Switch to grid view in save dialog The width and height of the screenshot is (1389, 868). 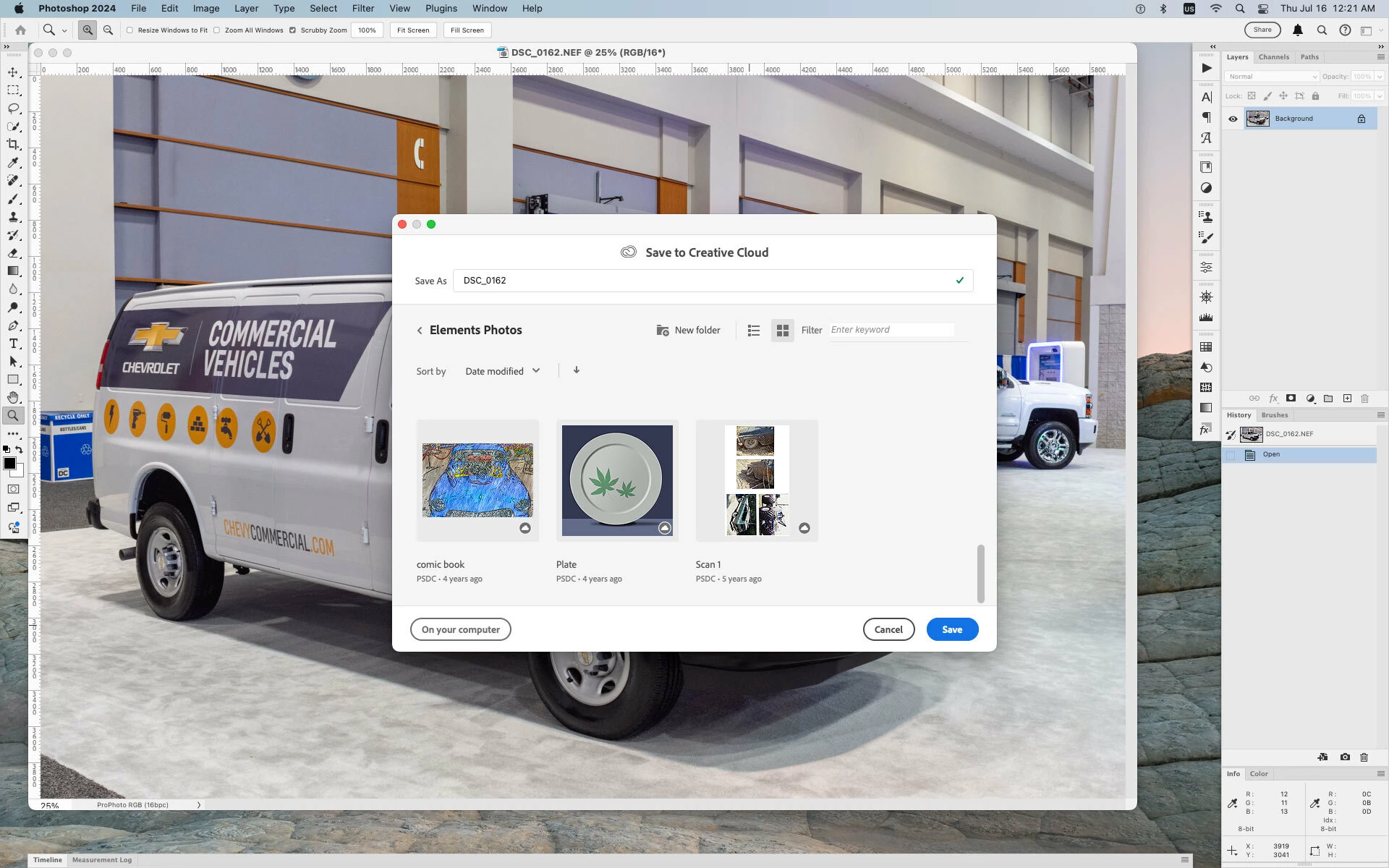782,331
